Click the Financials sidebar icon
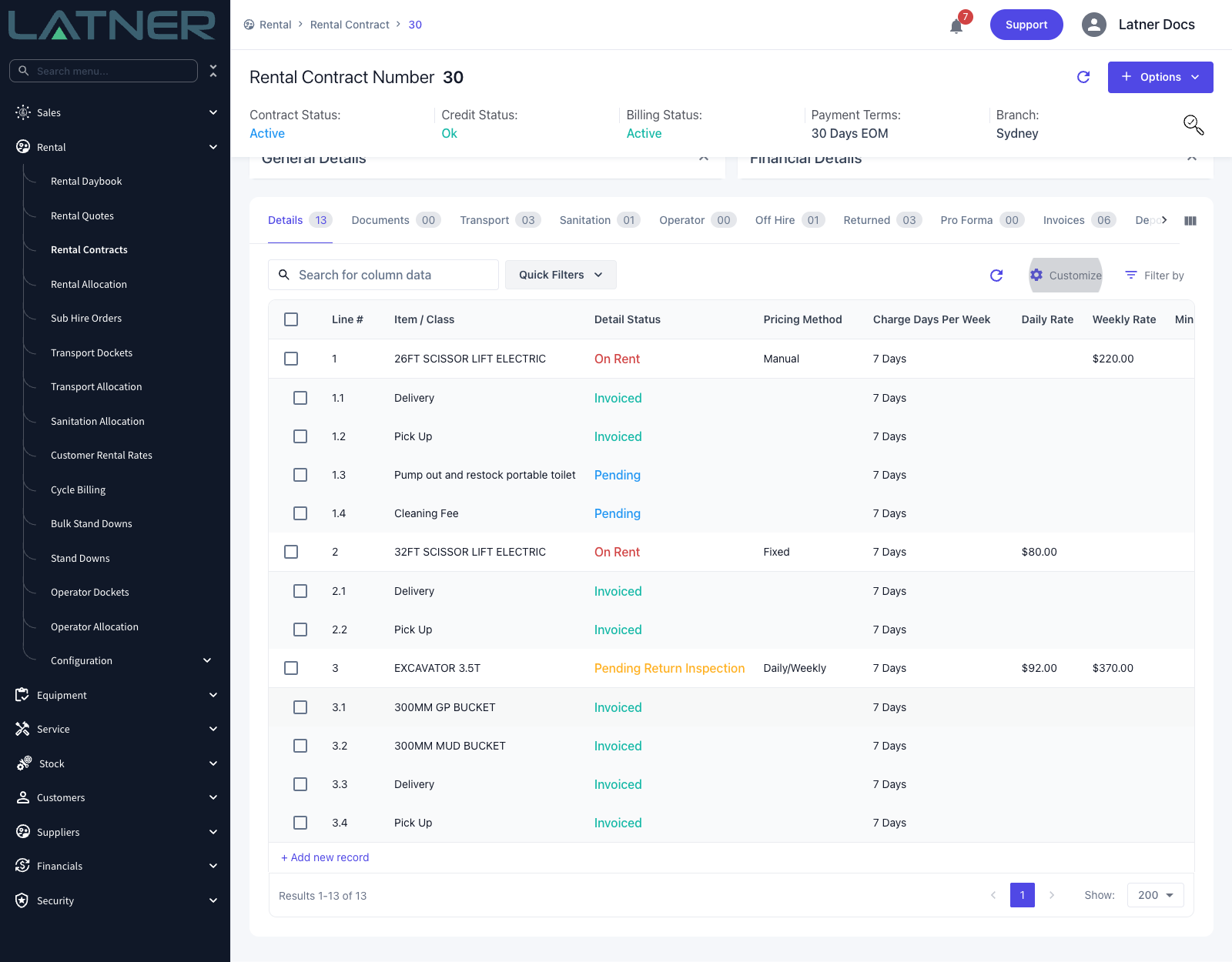The image size is (1232, 962). [x=22, y=866]
